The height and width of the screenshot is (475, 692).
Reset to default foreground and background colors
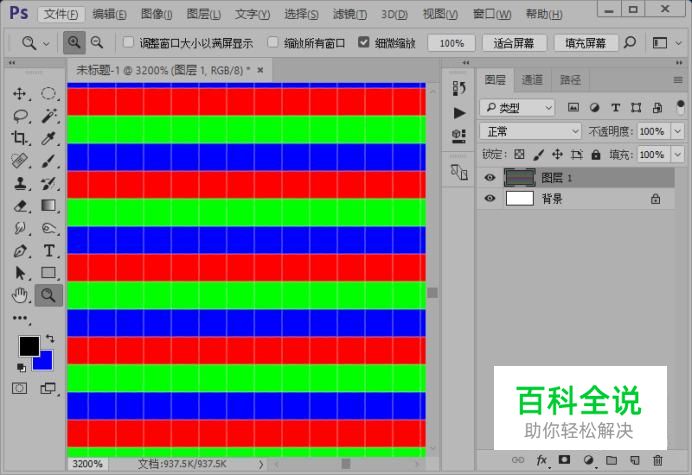(21, 367)
